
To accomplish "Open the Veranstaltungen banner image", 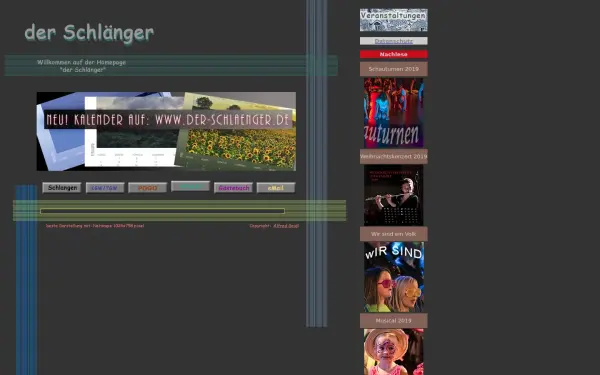I will (x=393, y=20).
